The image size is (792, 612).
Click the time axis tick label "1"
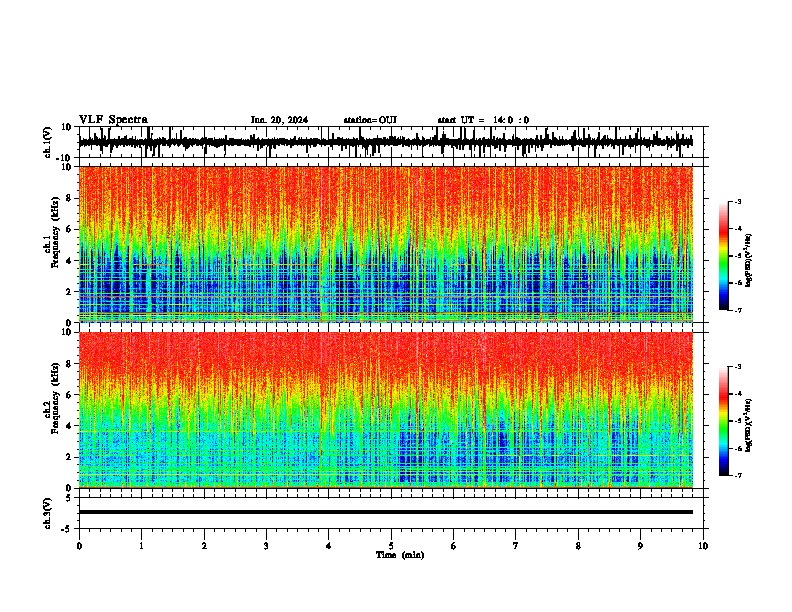(x=141, y=546)
